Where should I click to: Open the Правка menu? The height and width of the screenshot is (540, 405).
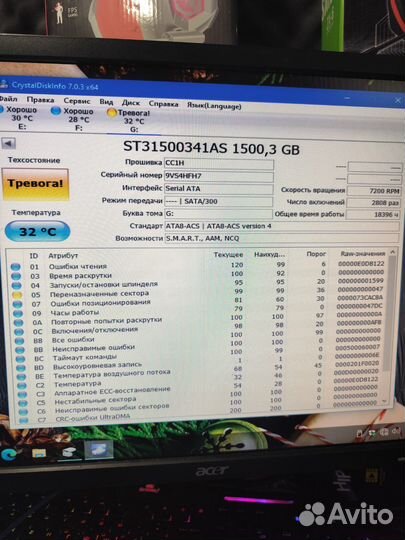(40, 100)
